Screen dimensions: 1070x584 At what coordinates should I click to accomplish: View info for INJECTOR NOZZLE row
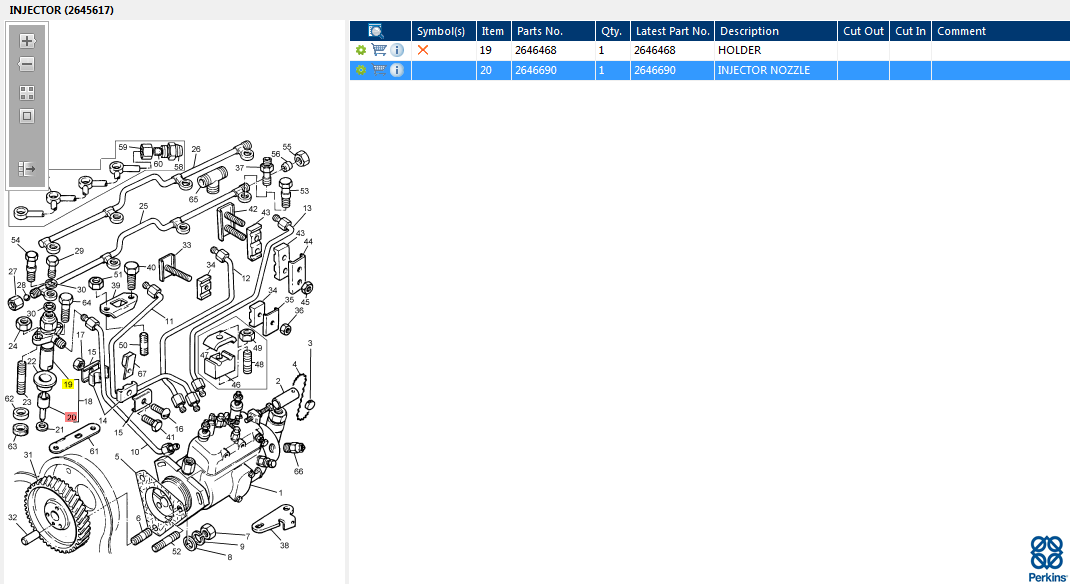coord(397,70)
